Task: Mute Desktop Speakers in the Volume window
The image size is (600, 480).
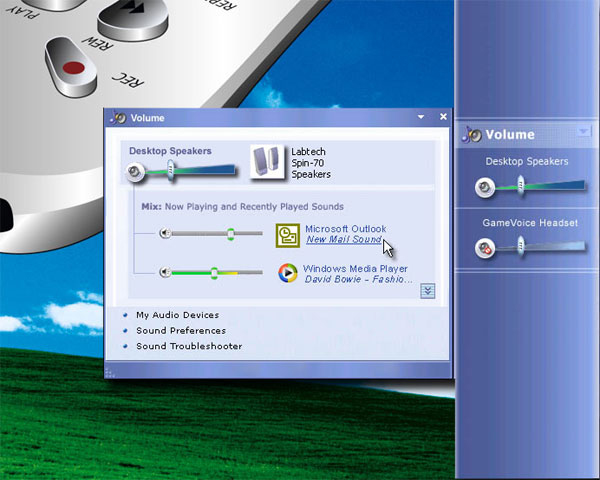Action: coord(135,172)
